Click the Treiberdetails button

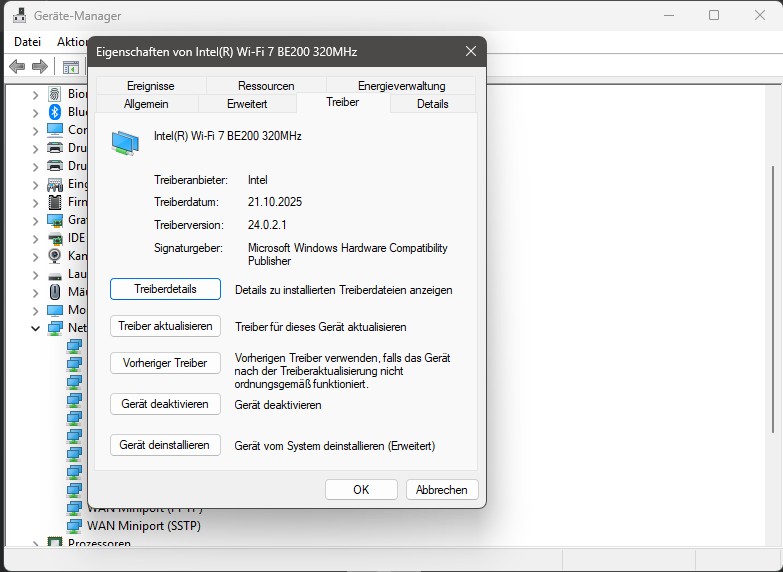click(165, 289)
